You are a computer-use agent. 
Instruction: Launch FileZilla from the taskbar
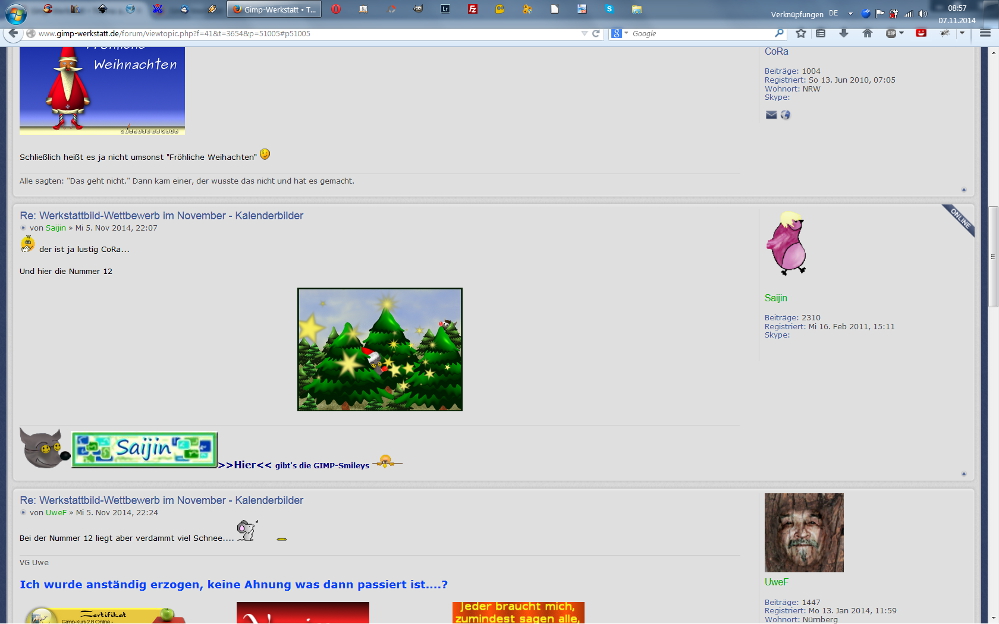coord(472,9)
